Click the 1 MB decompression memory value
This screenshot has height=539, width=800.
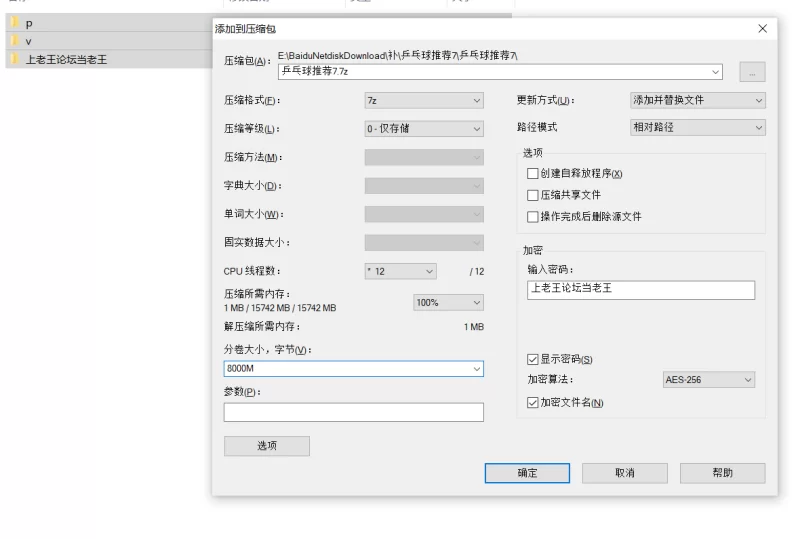click(474, 327)
